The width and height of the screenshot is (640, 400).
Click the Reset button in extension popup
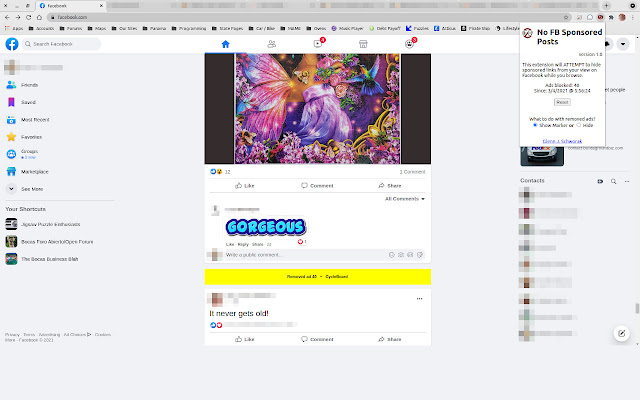(562, 102)
